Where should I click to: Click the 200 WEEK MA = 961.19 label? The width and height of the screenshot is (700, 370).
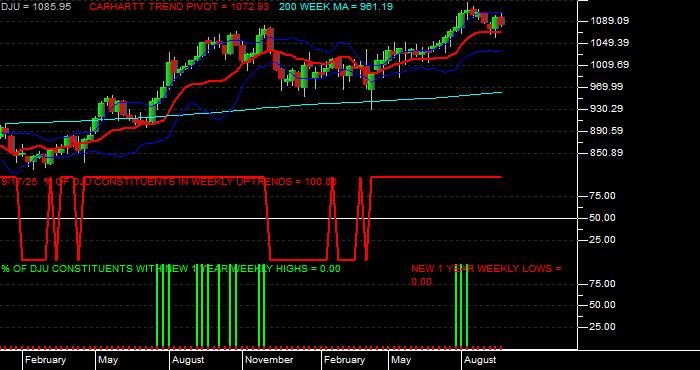(336, 7)
